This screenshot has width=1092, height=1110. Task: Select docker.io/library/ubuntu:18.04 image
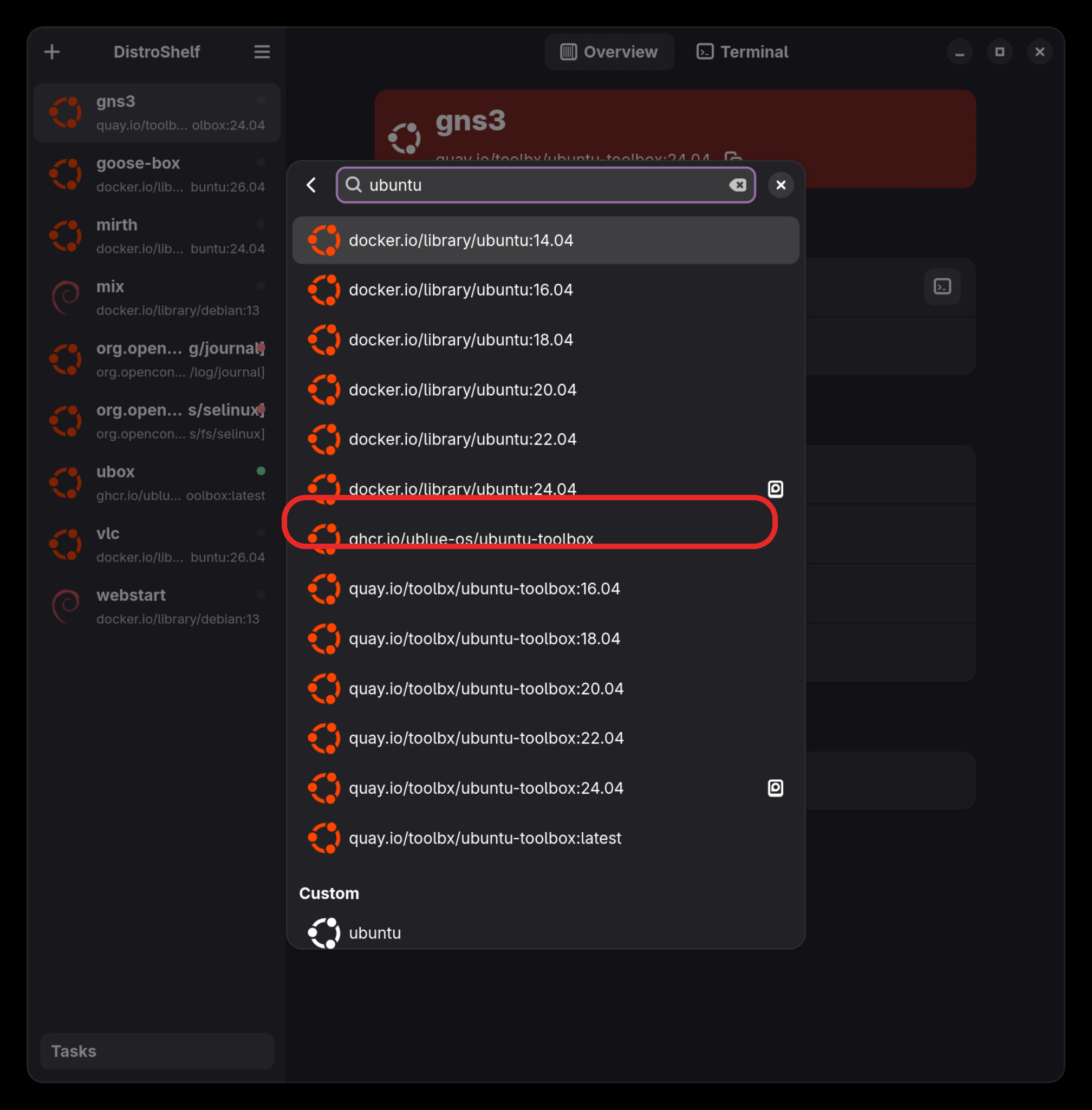tap(545, 339)
